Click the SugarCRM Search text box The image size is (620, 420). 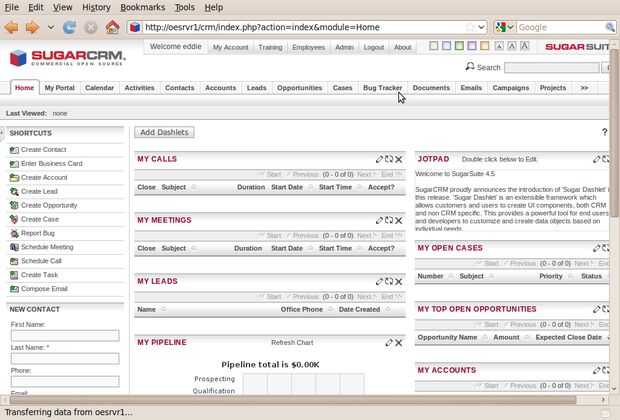pos(552,68)
